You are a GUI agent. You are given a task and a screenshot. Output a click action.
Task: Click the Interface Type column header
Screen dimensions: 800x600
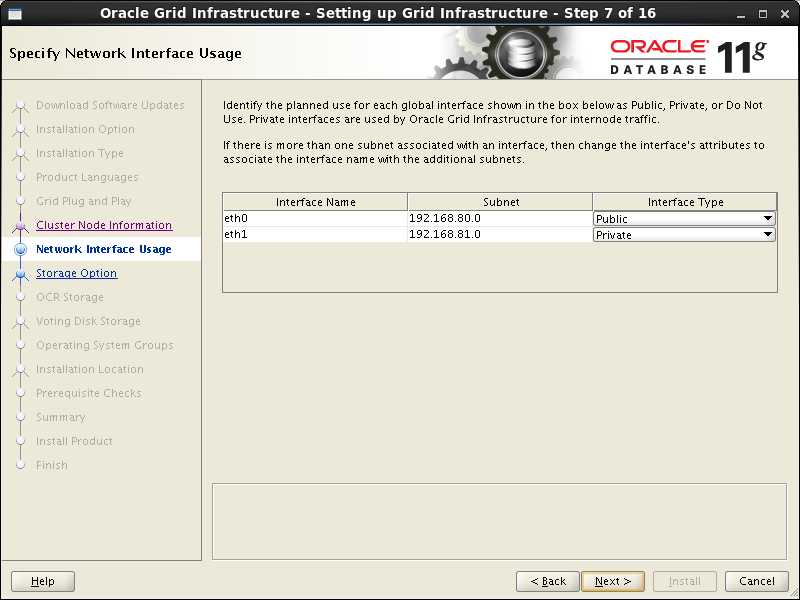(x=685, y=202)
